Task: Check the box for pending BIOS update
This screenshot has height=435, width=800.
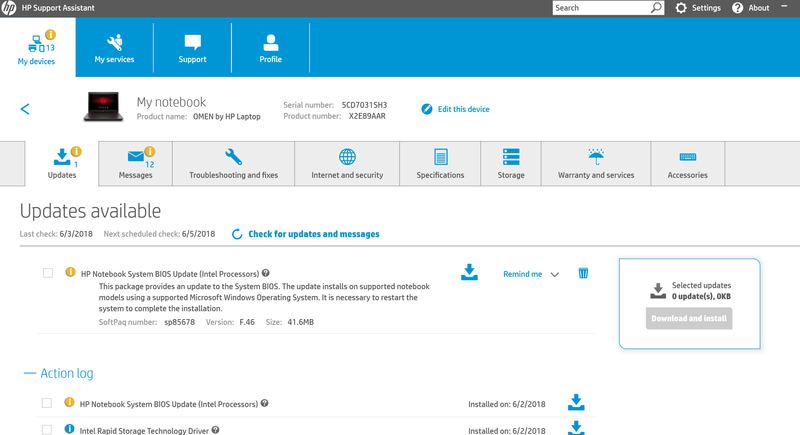Action: point(48,273)
